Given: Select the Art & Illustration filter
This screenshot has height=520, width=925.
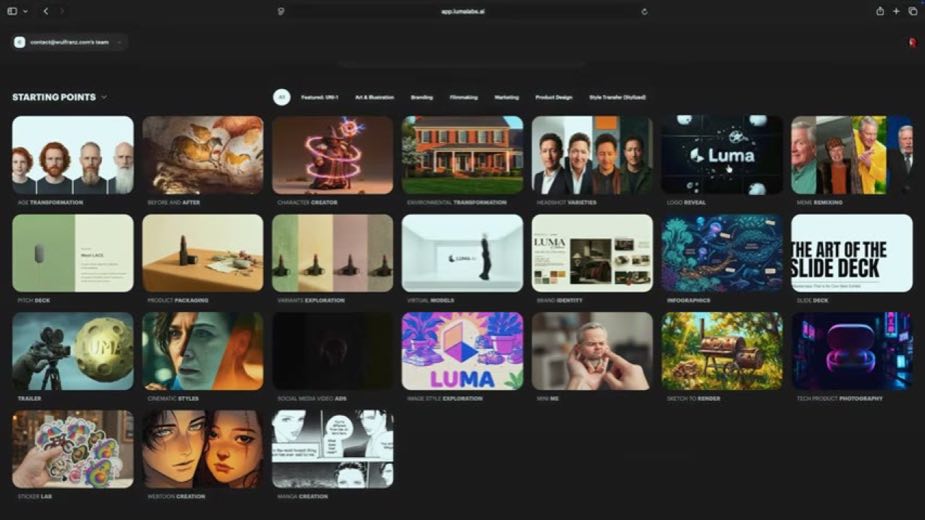Looking at the screenshot, I should pyautogui.click(x=375, y=97).
